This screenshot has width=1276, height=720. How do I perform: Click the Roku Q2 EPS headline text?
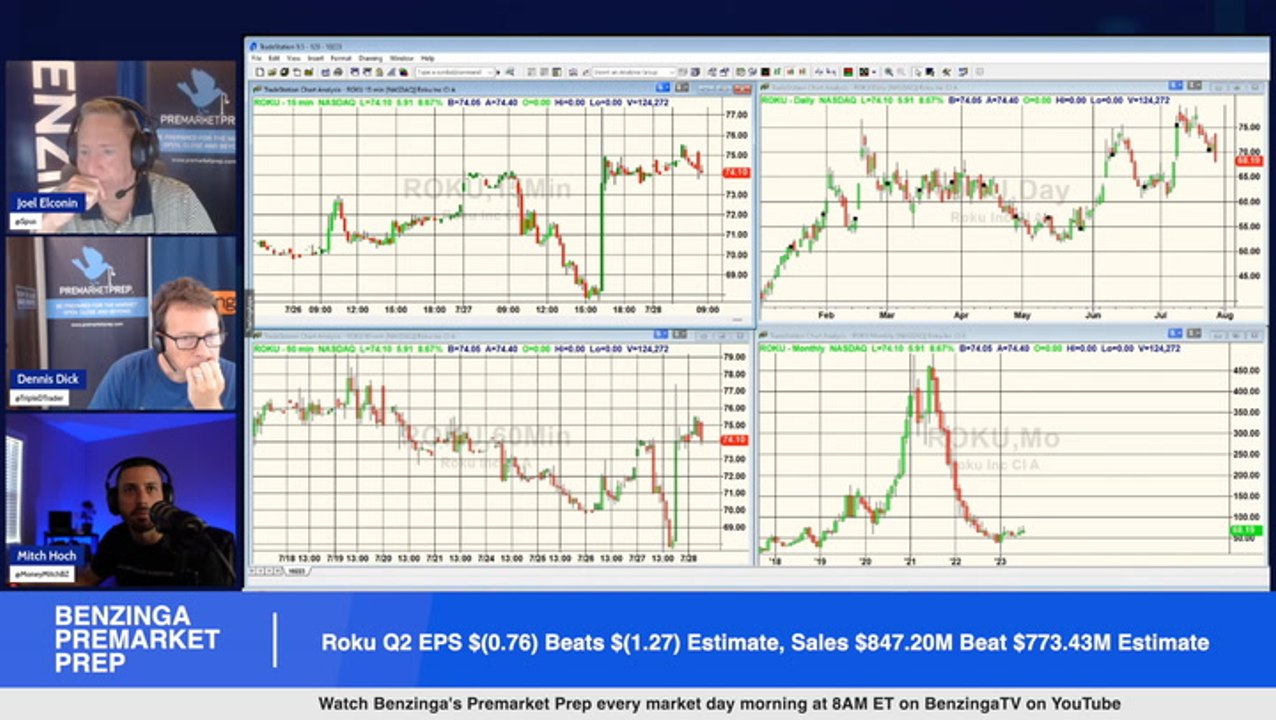[x=765, y=643]
